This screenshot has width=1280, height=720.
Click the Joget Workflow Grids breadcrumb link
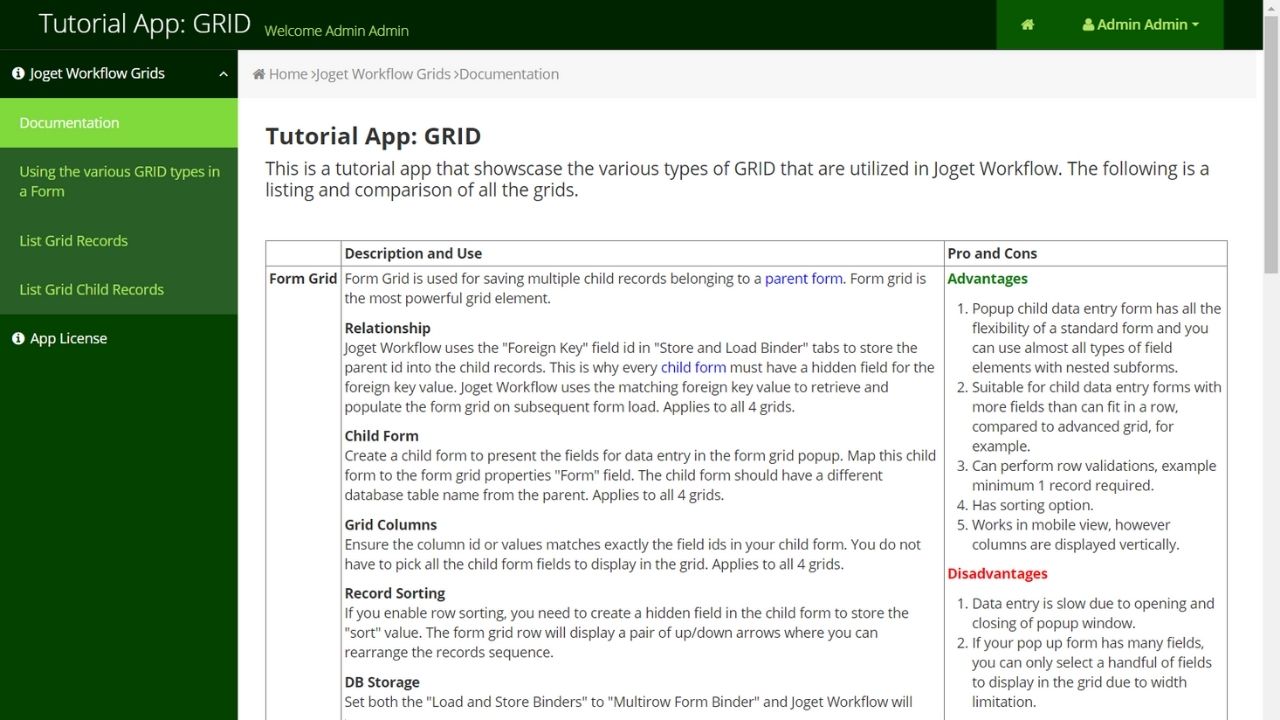point(383,74)
